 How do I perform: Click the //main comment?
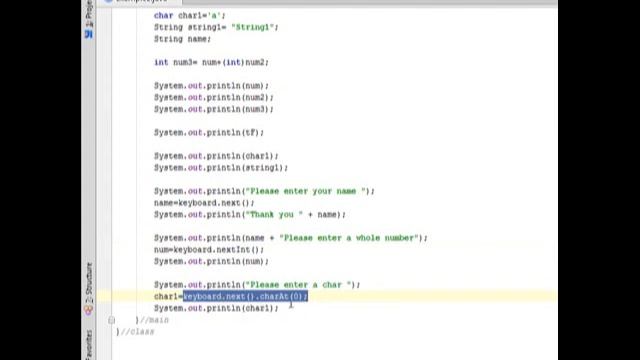pos(154,320)
